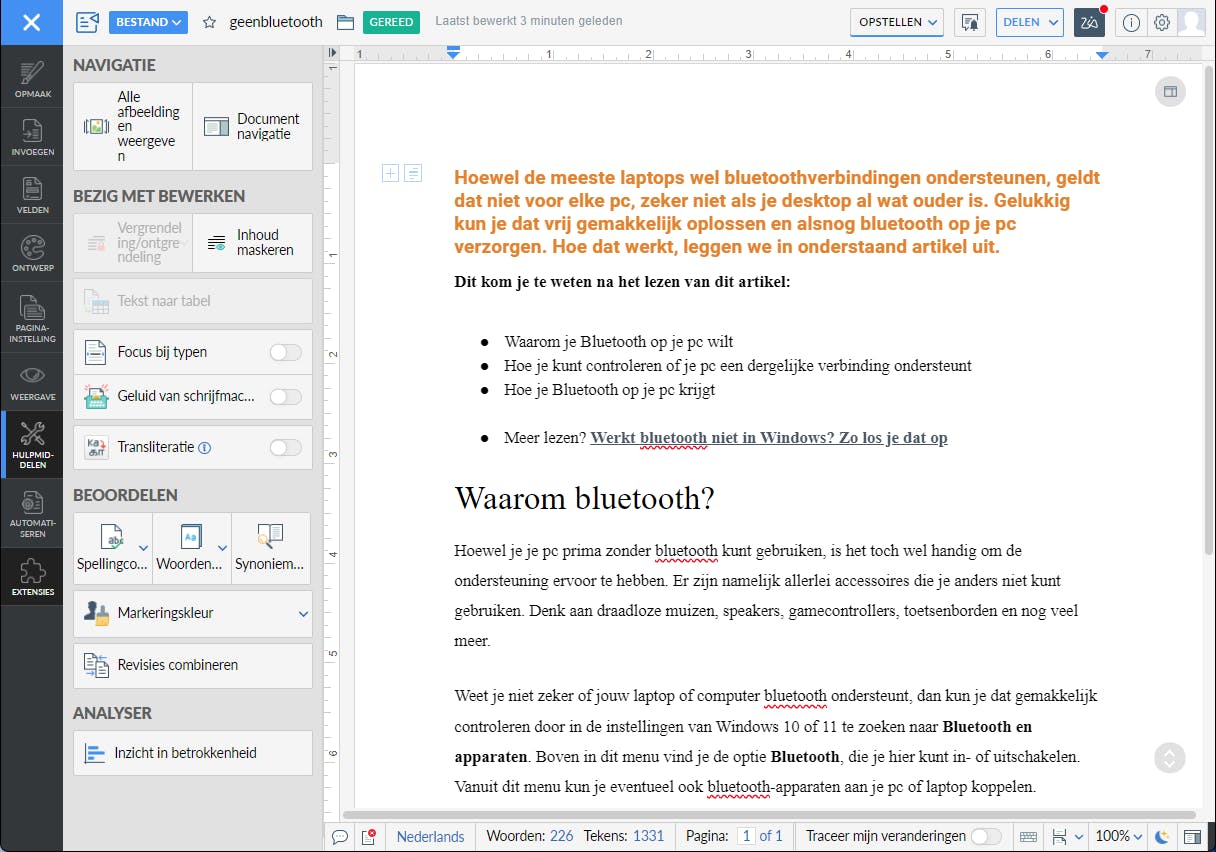The height and width of the screenshot is (852, 1216).
Task: Click the page number input field
Action: 746,836
